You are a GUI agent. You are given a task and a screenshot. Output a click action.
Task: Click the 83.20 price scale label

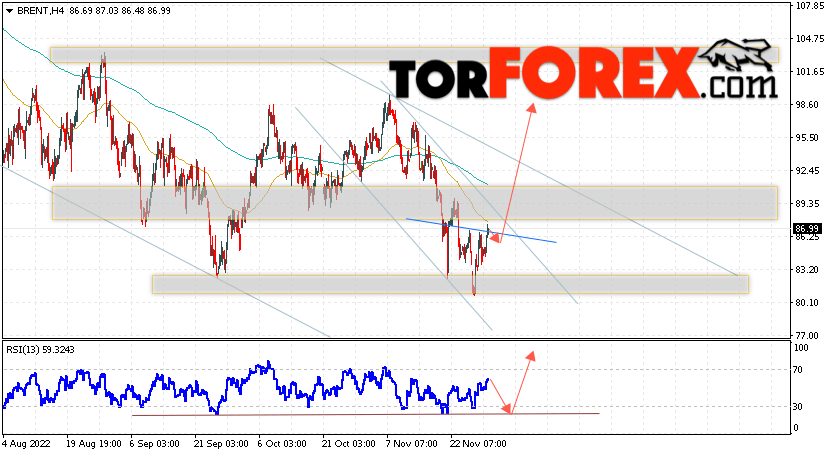pyautogui.click(x=808, y=269)
